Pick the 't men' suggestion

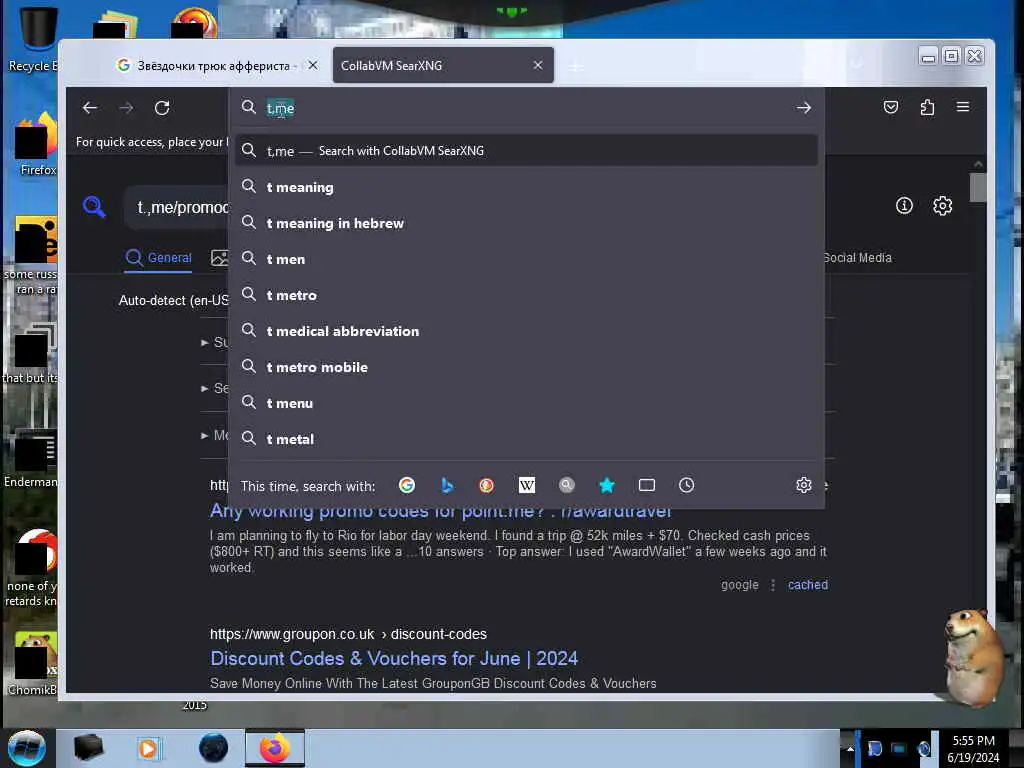pos(526,259)
